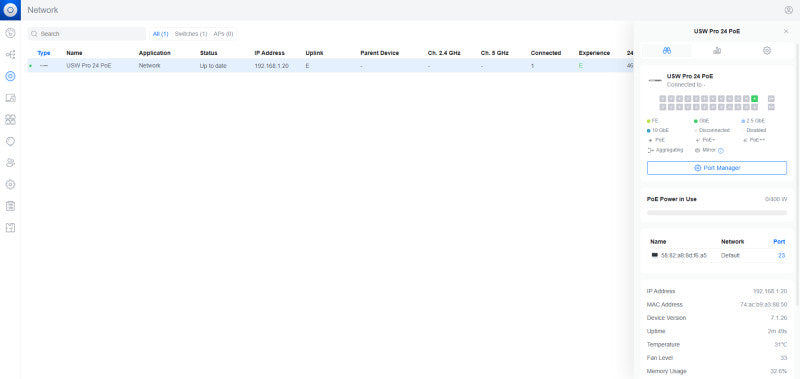This screenshot has width=800, height=379.
Task: Select the binoculars overview tab in device panel
Action: (x=667, y=50)
